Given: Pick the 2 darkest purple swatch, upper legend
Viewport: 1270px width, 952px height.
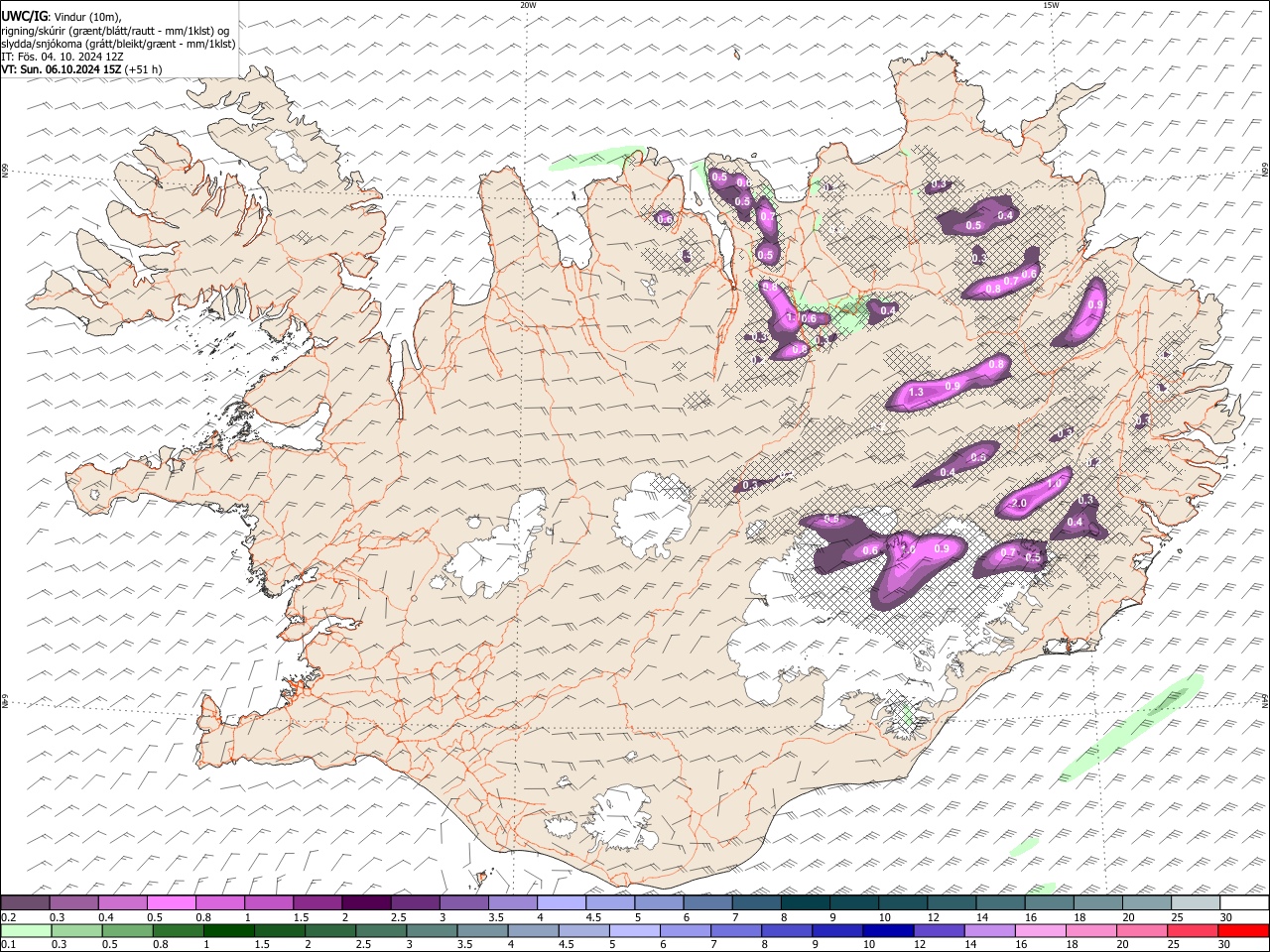Looking at the screenshot, I should (x=366, y=902).
